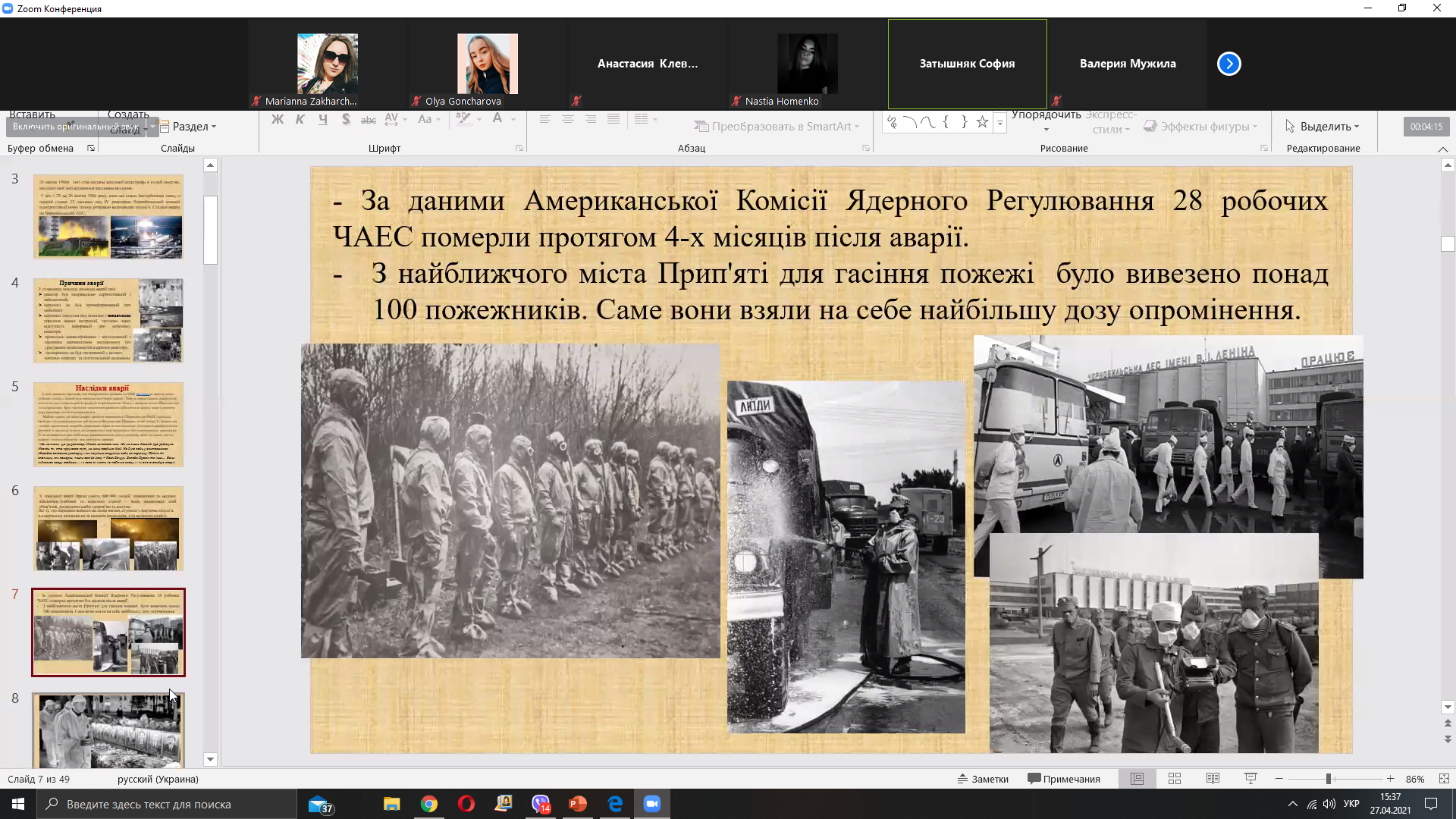Toggle underline (Ч) text formatting
The width and height of the screenshot is (1456, 819).
[x=323, y=120]
